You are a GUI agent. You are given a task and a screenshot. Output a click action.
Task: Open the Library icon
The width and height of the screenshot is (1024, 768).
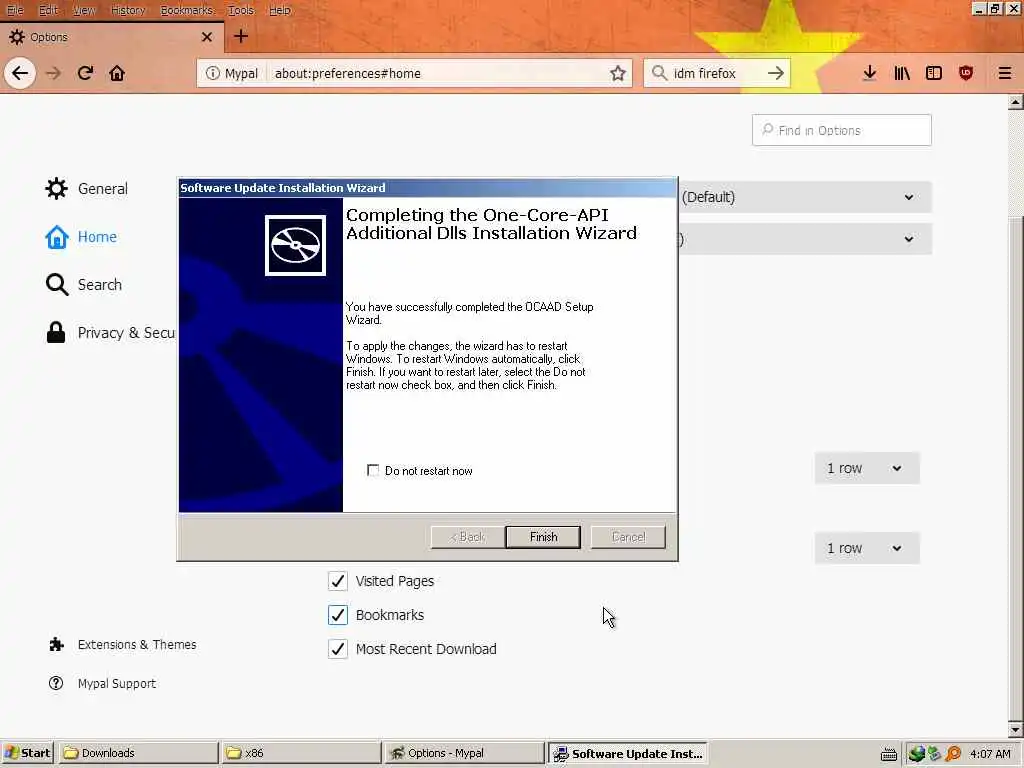(902, 73)
